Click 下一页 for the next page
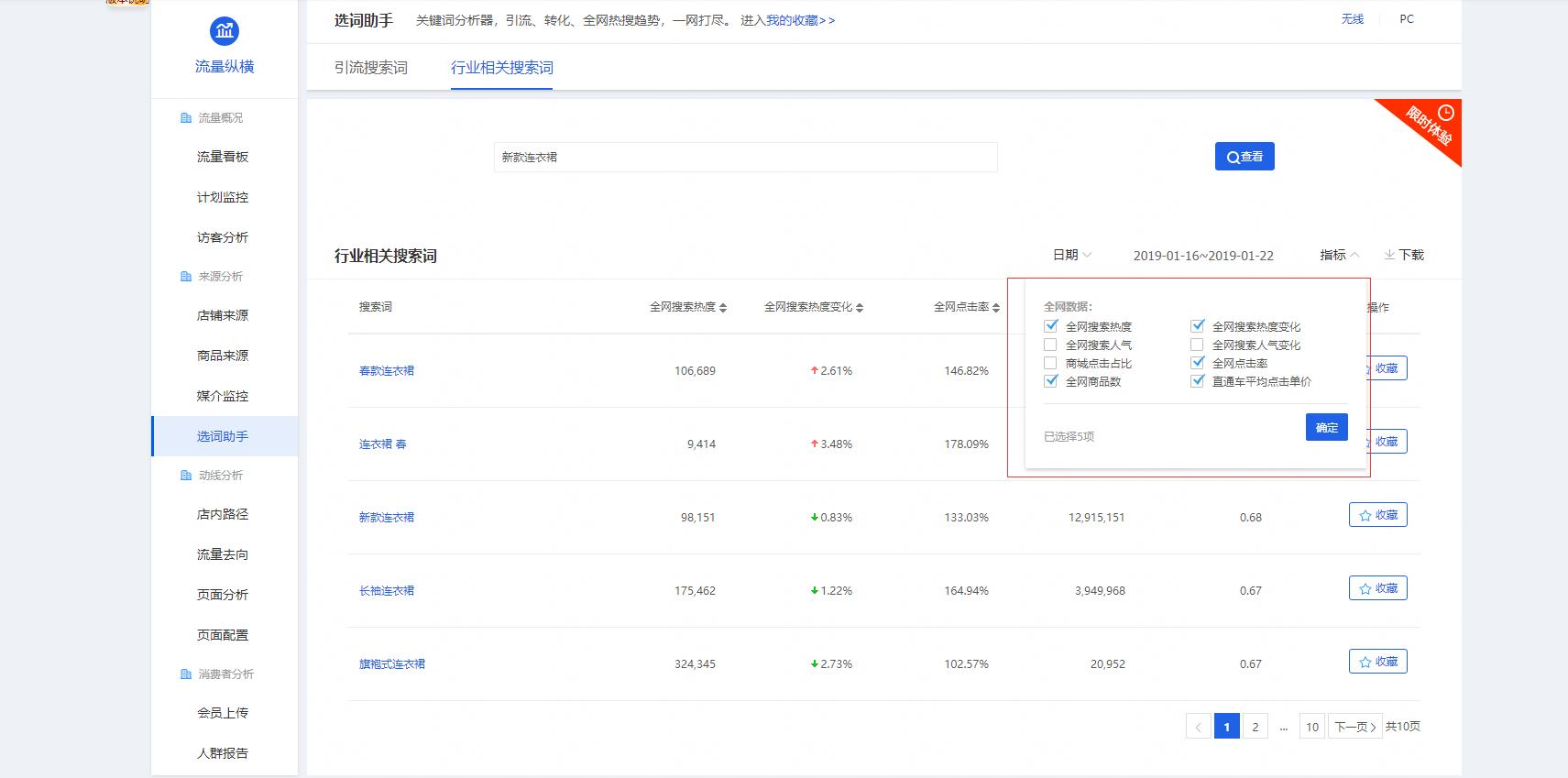The image size is (1568, 778). tap(1355, 727)
